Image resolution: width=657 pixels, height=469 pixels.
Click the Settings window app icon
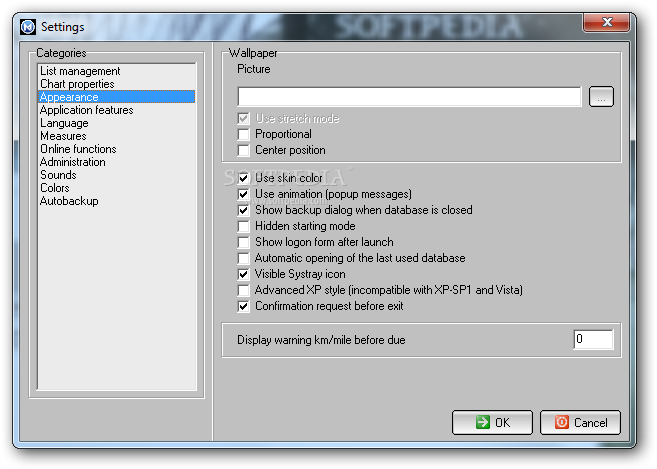click(28, 27)
